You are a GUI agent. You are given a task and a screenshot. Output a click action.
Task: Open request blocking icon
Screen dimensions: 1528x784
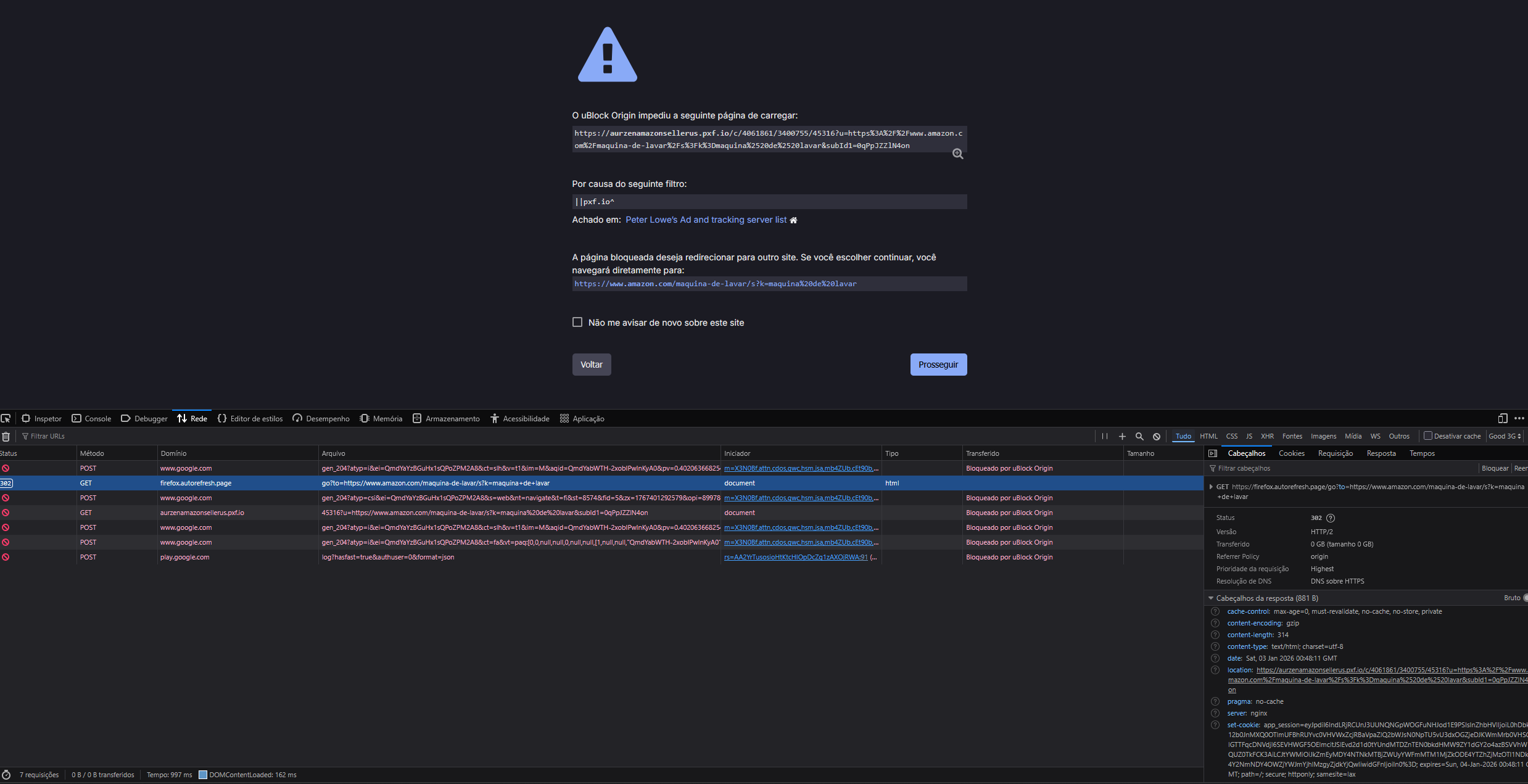click(x=1157, y=436)
